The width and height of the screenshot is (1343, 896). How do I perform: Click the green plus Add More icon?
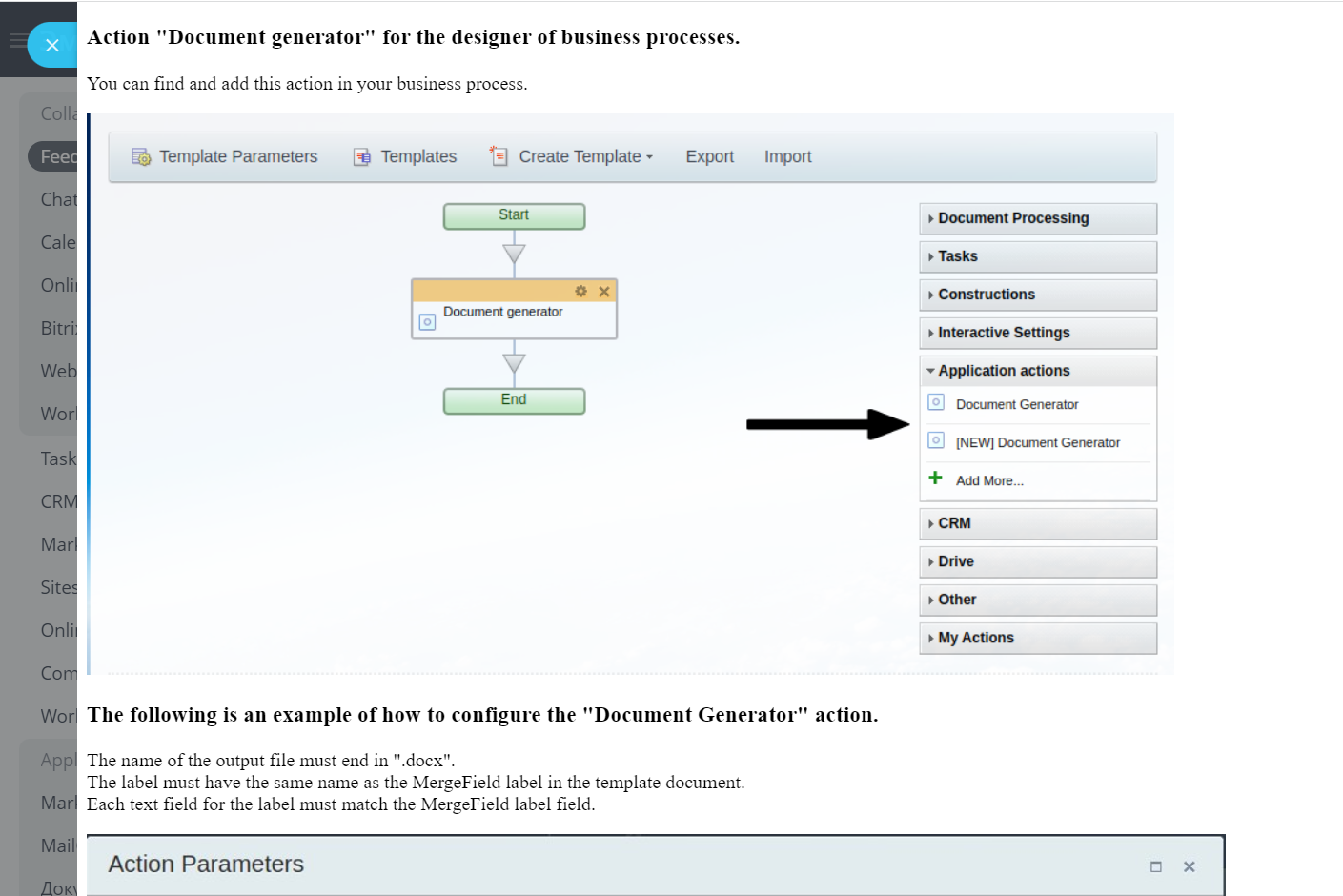[x=936, y=479]
